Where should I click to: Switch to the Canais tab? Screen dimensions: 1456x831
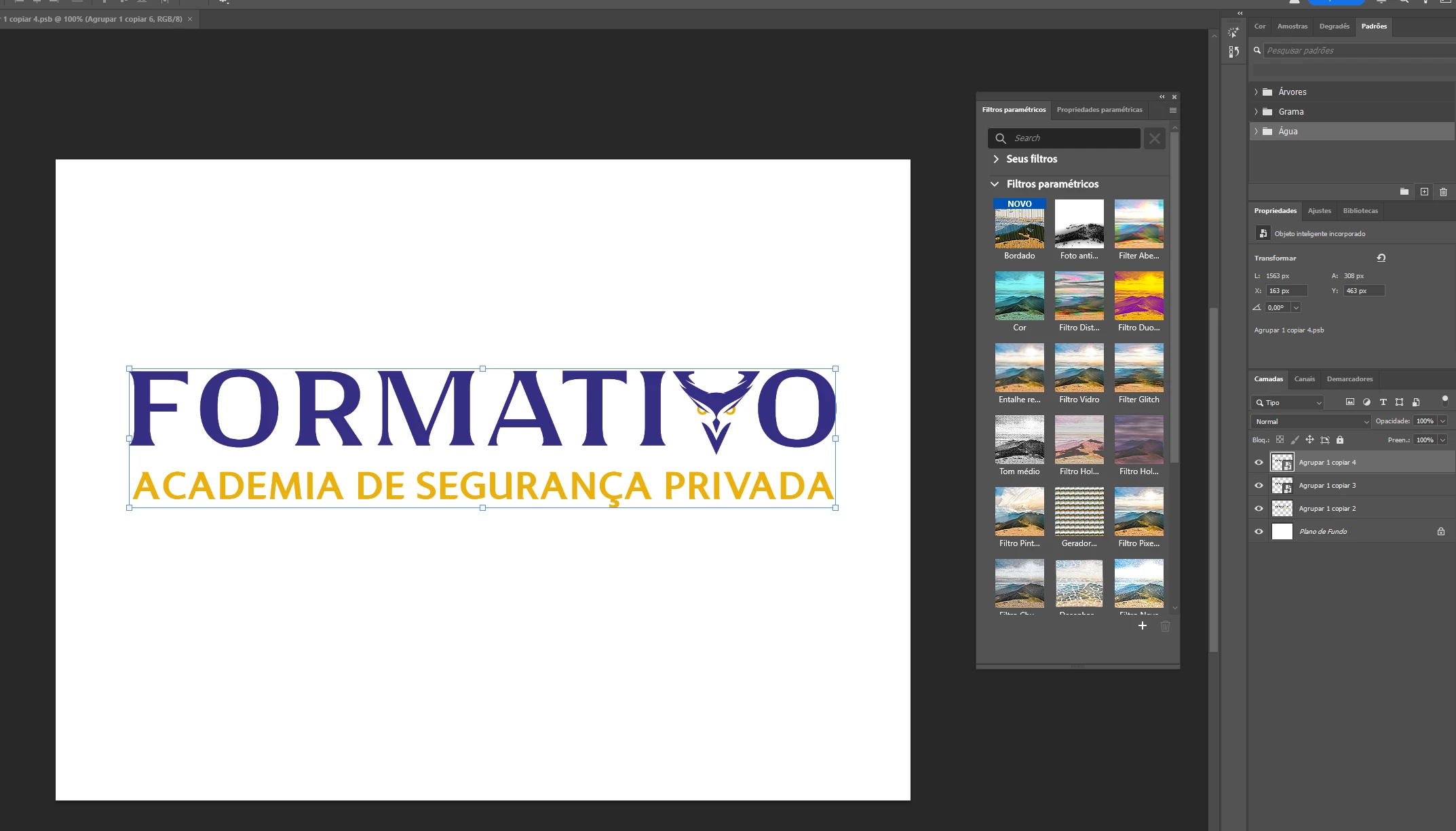[x=1304, y=379]
